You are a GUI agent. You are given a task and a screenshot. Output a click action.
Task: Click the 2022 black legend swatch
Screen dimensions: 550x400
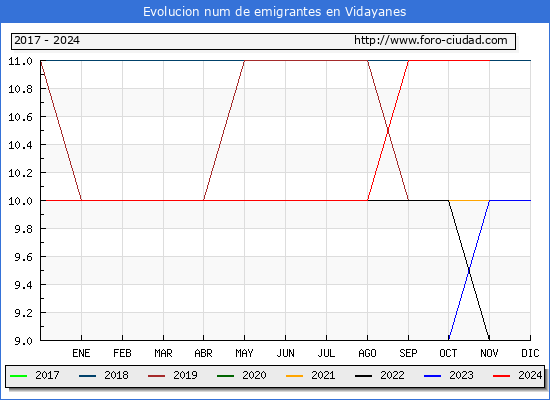pyautogui.click(x=363, y=376)
